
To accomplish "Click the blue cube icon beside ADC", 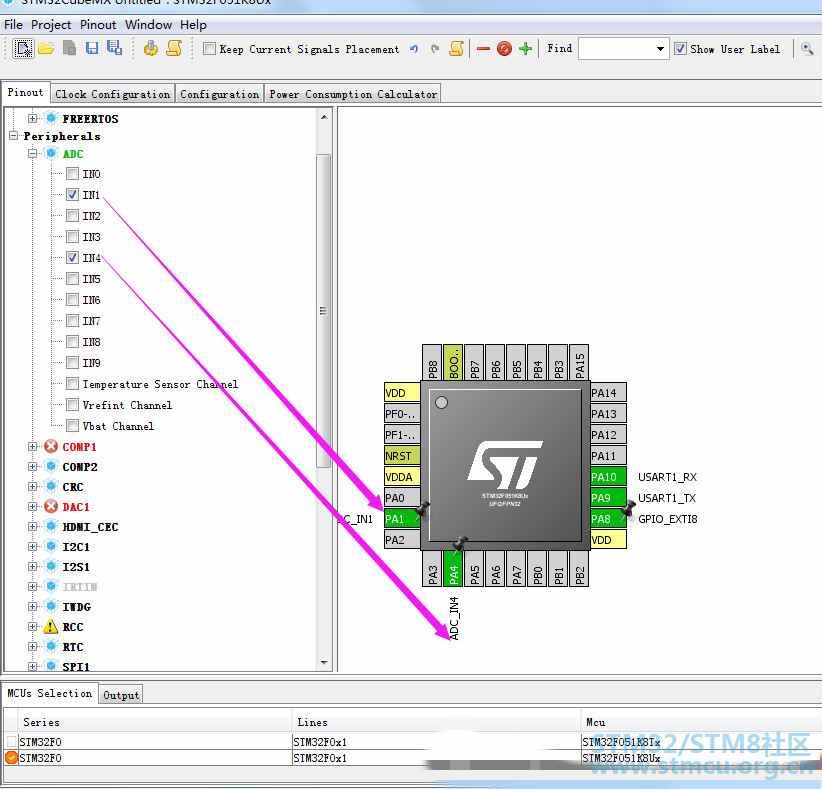I will (51, 154).
